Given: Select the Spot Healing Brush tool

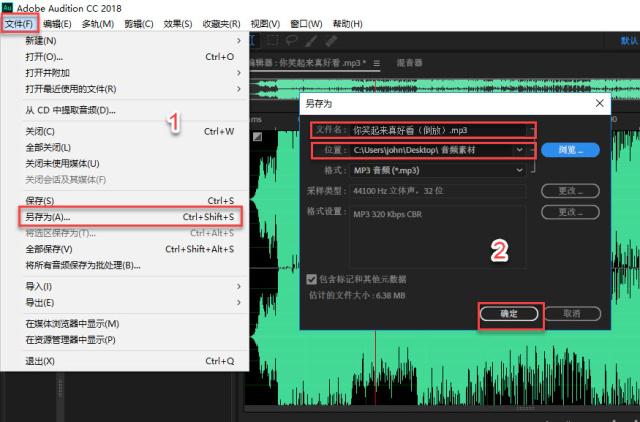Looking at the screenshot, I should tap(331, 40).
